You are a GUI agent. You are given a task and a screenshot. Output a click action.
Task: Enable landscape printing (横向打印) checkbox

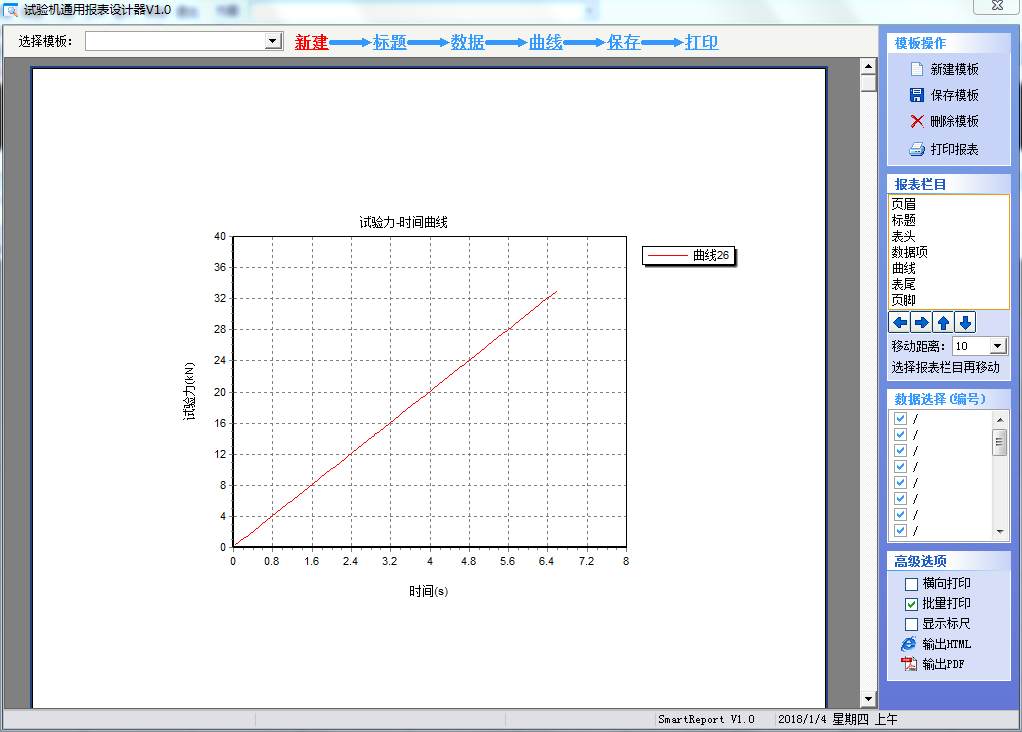911,584
